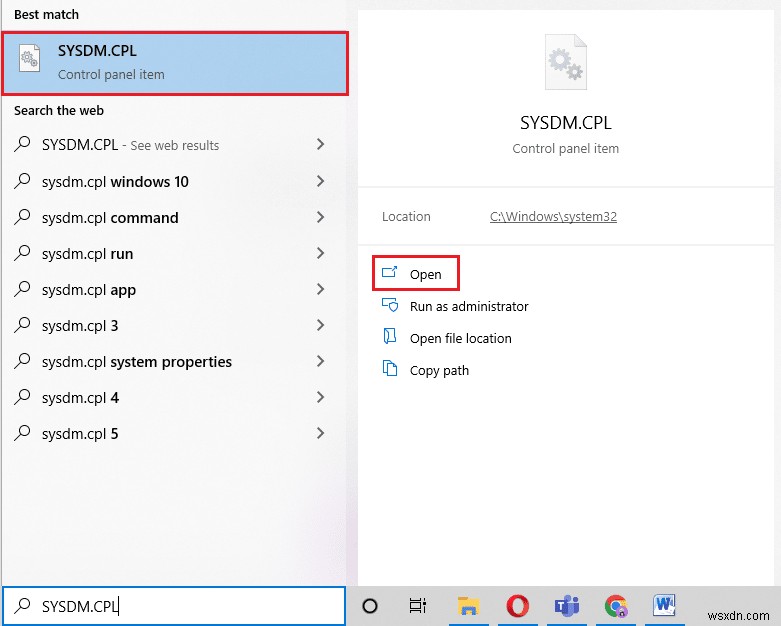Click the Copy path icon

(390, 368)
